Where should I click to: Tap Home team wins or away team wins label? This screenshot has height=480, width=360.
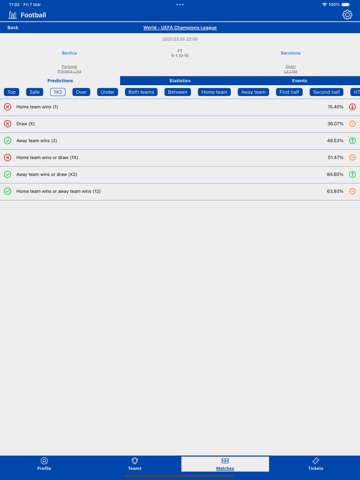58,191
